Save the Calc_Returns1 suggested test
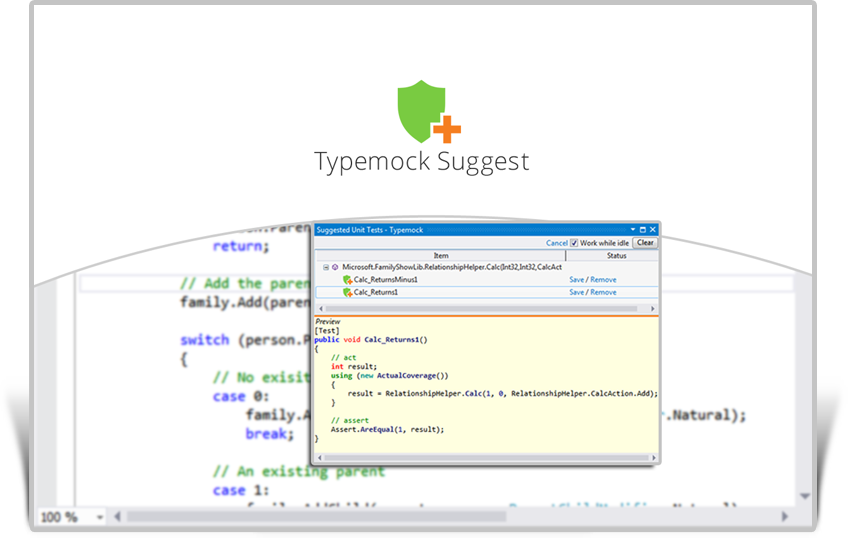This screenshot has width=848, height=538. pyautogui.click(x=577, y=292)
